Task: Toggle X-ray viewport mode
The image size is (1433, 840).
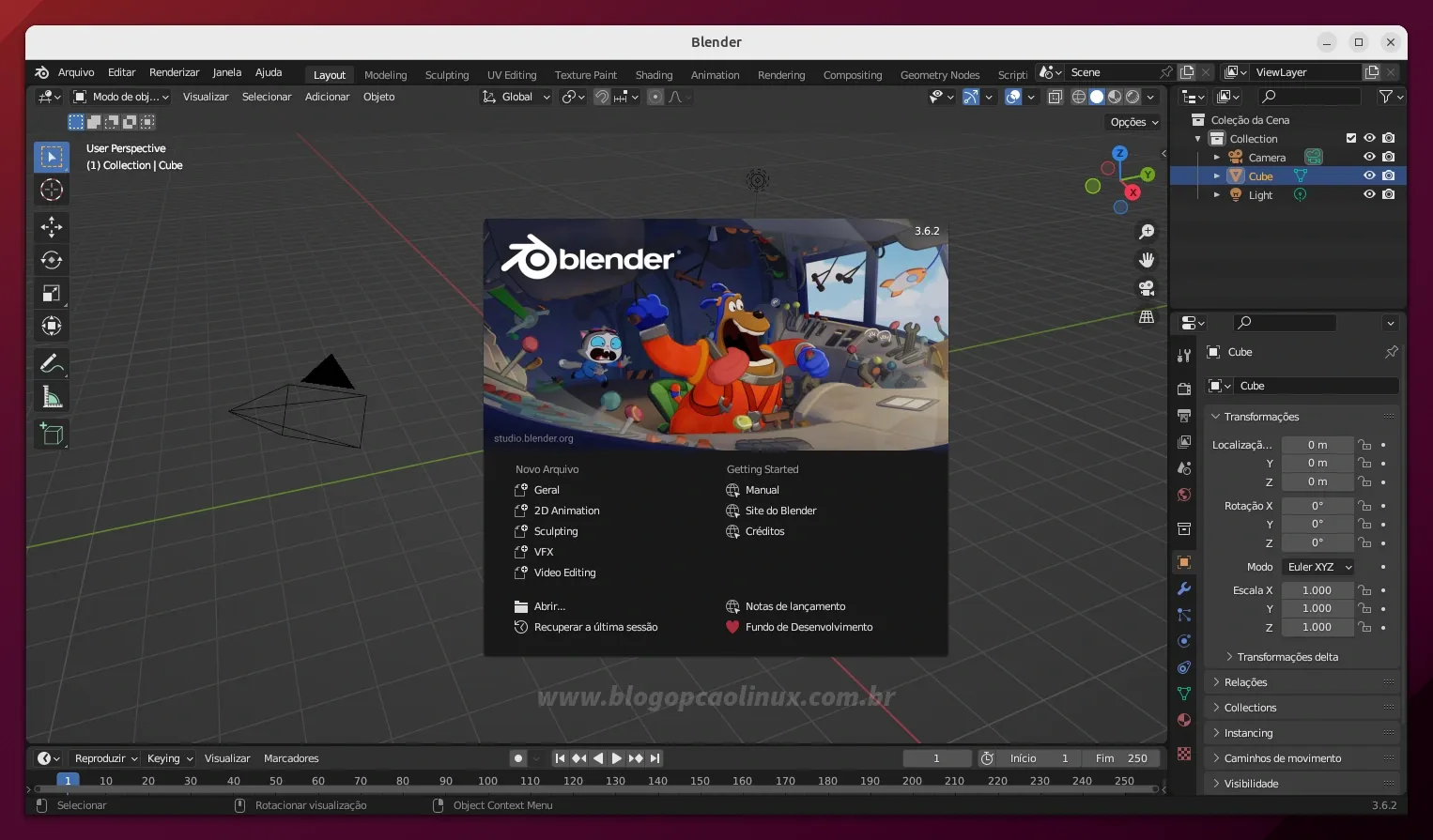Action: [x=1055, y=97]
